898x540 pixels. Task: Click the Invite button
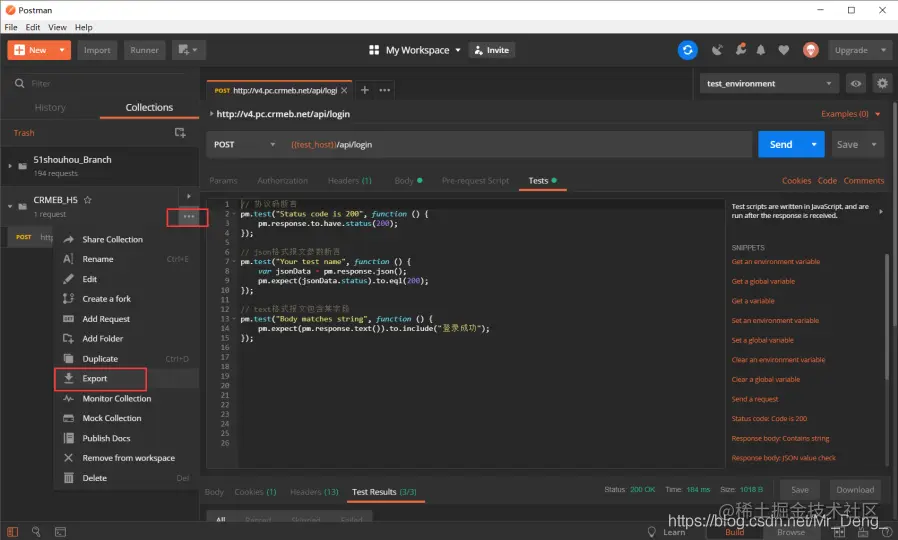click(492, 50)
